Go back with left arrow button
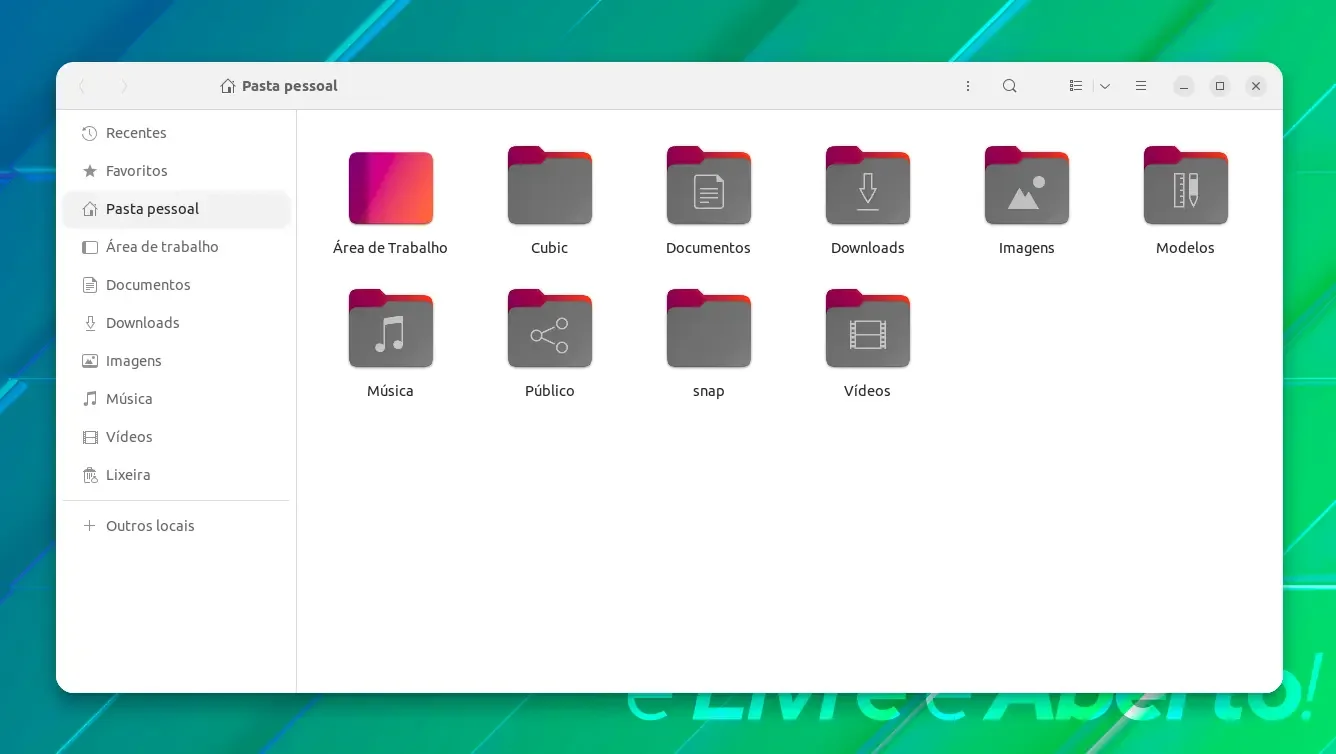 82,86
